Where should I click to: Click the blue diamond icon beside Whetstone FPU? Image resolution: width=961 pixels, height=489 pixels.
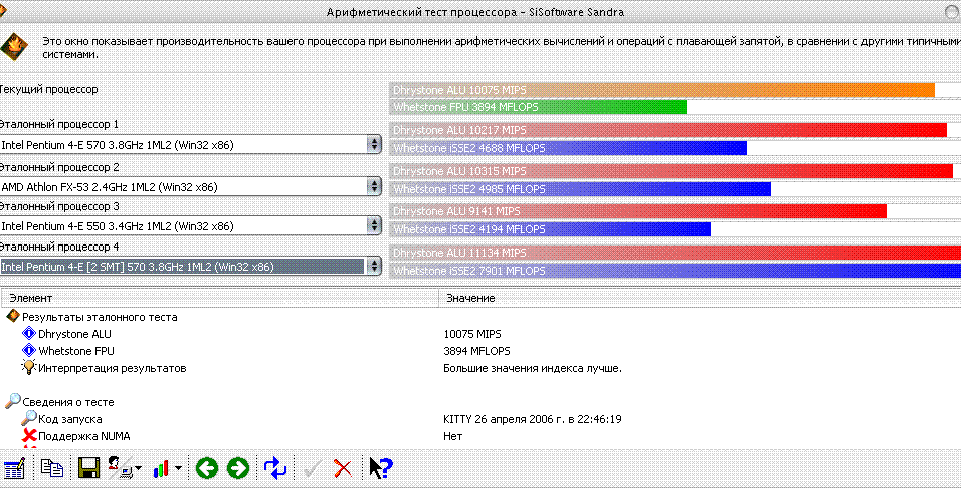[x=29, y=351]
